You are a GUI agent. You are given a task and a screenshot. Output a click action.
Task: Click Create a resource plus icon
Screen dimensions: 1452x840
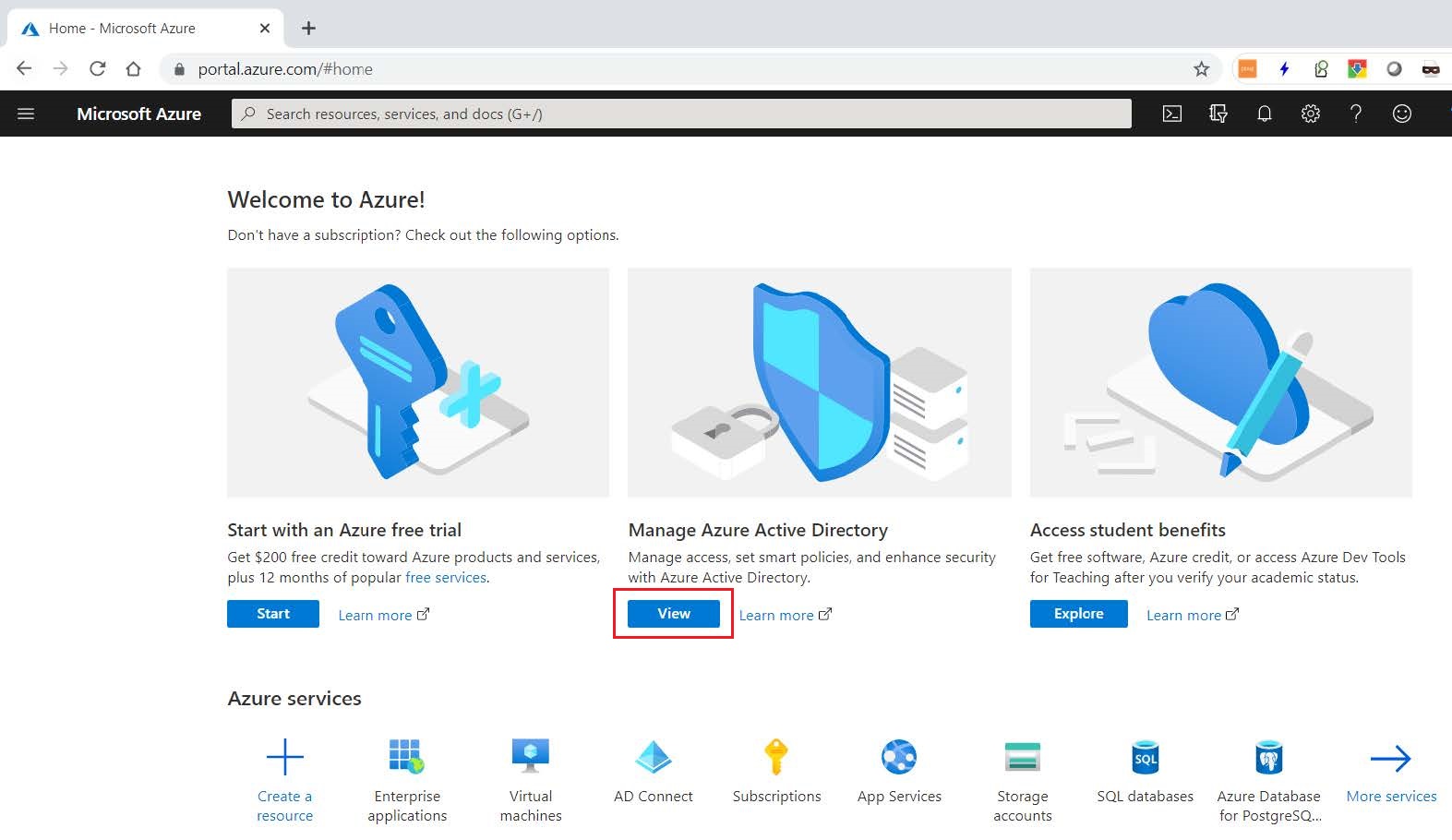click(x=284, y=757)
